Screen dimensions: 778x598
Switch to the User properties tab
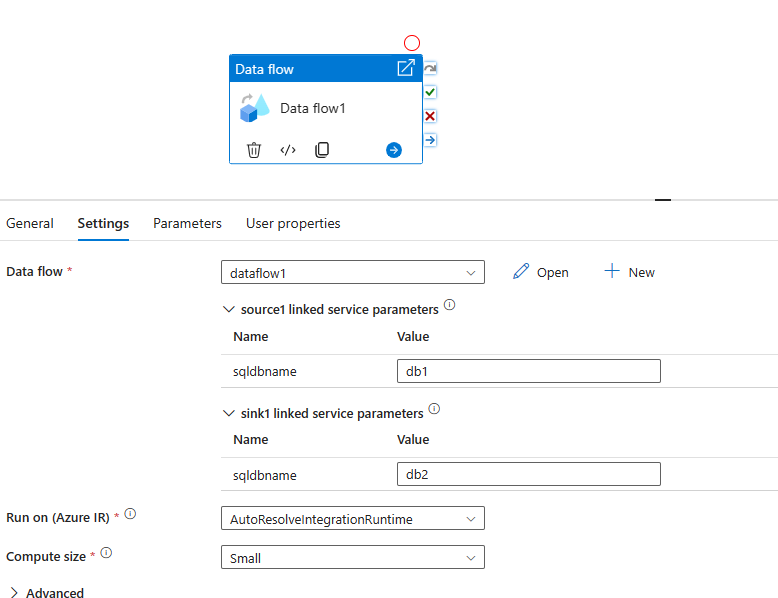(293, 223)
